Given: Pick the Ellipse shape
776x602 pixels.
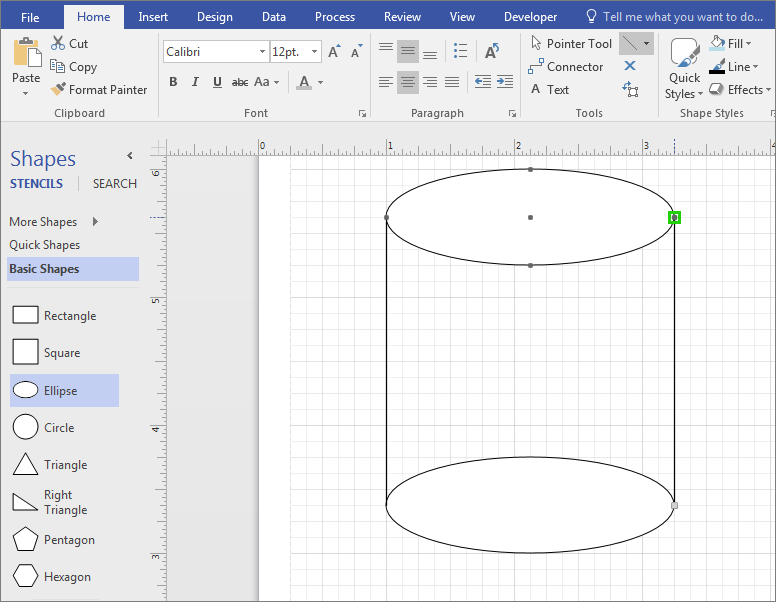Looking at the screenshot, I should pyautogui.click(x=64, y=391).
